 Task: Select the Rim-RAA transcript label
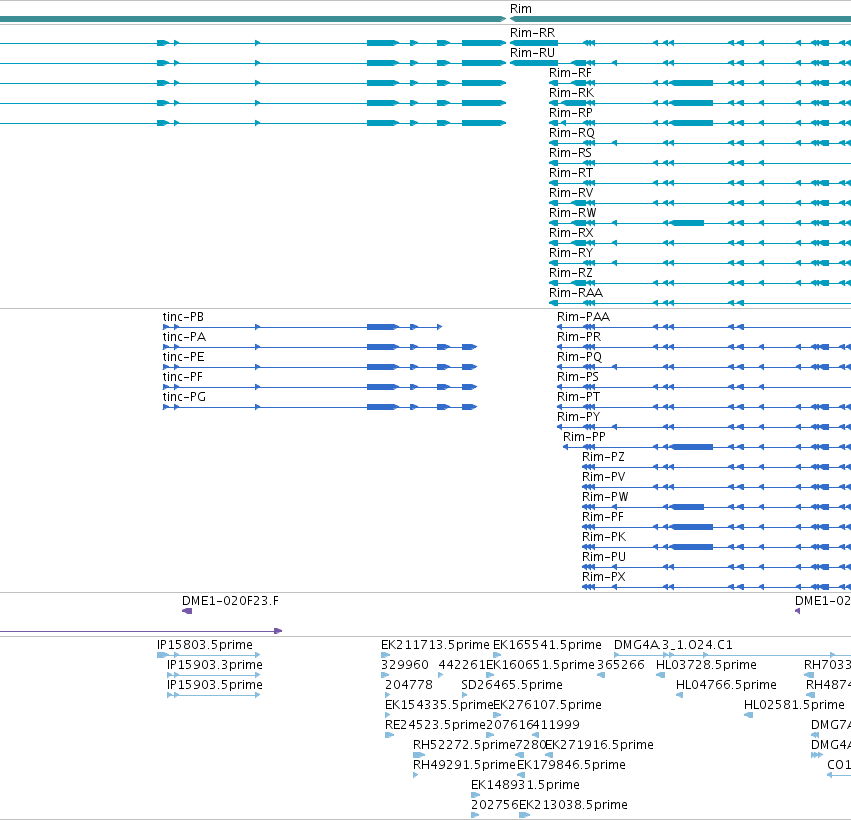point(575,294)
